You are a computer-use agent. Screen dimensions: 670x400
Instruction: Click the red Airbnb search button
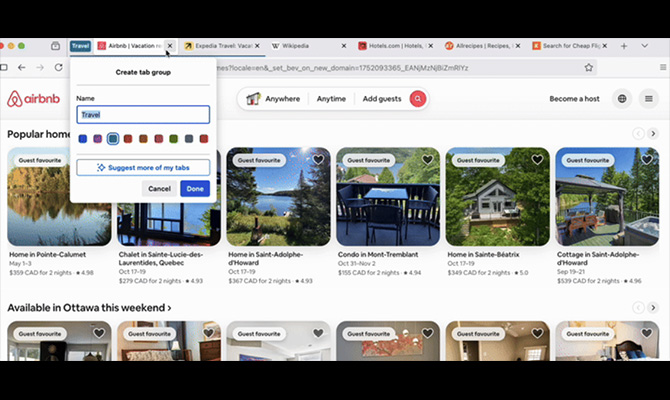(417, 99)
